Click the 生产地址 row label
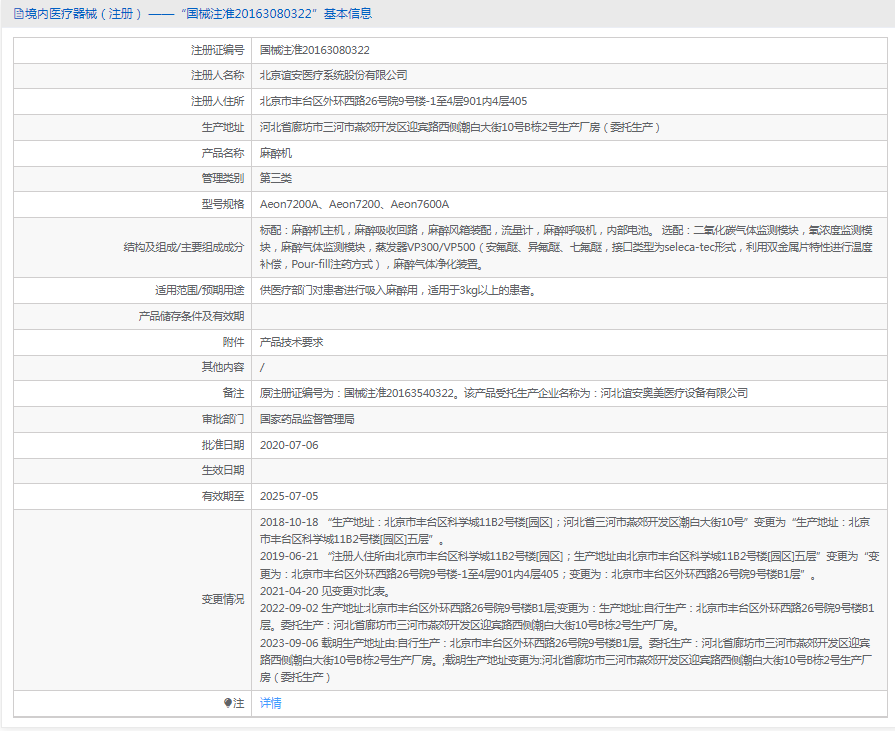This screenshot has height=731, width=895. (223, 127)
